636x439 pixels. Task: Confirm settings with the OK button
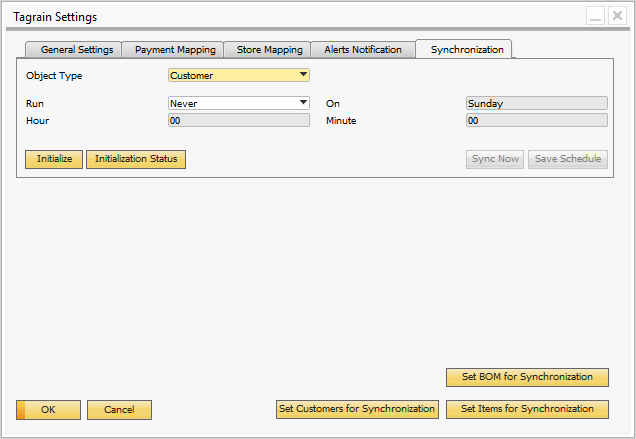point(48,410)
